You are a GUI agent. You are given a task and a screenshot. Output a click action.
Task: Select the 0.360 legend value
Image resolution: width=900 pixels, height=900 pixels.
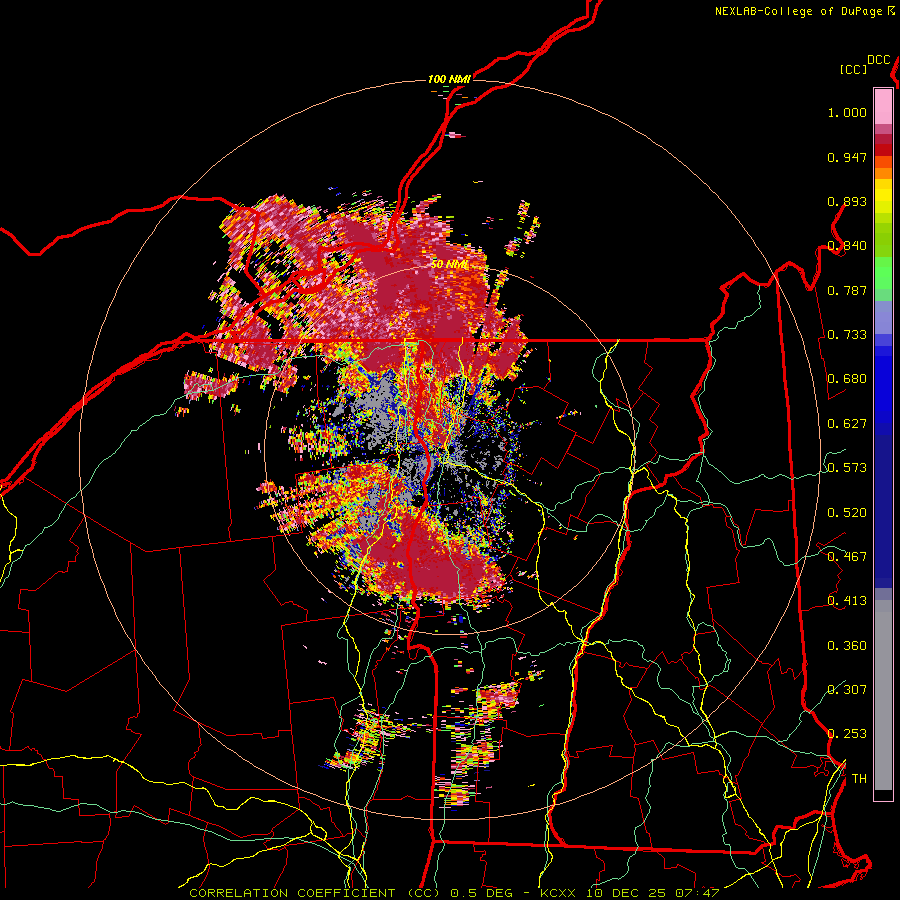click(x=847, y=646)
